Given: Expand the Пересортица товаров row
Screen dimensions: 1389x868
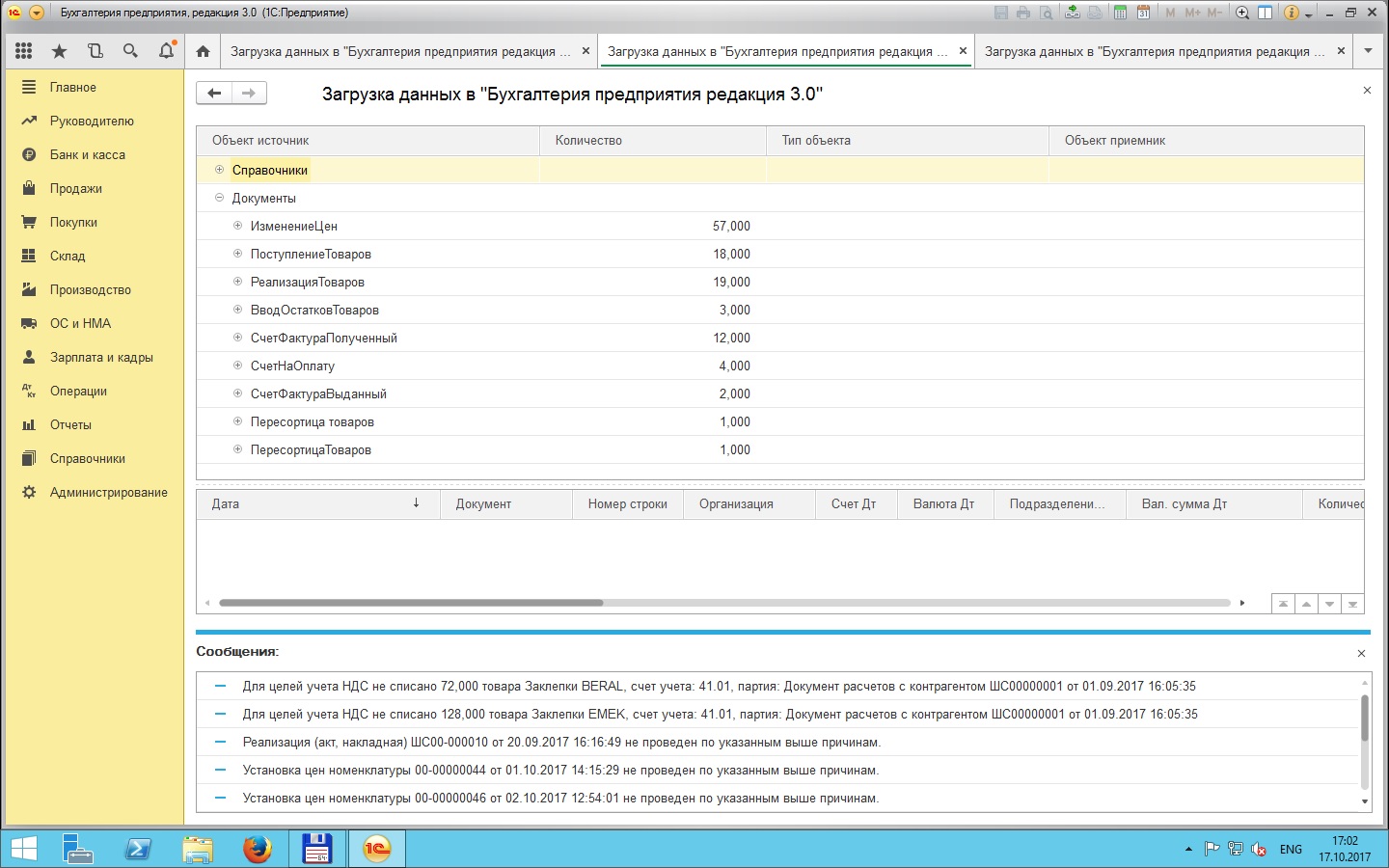Looking at the screenshot, I should tap(237, 421).
